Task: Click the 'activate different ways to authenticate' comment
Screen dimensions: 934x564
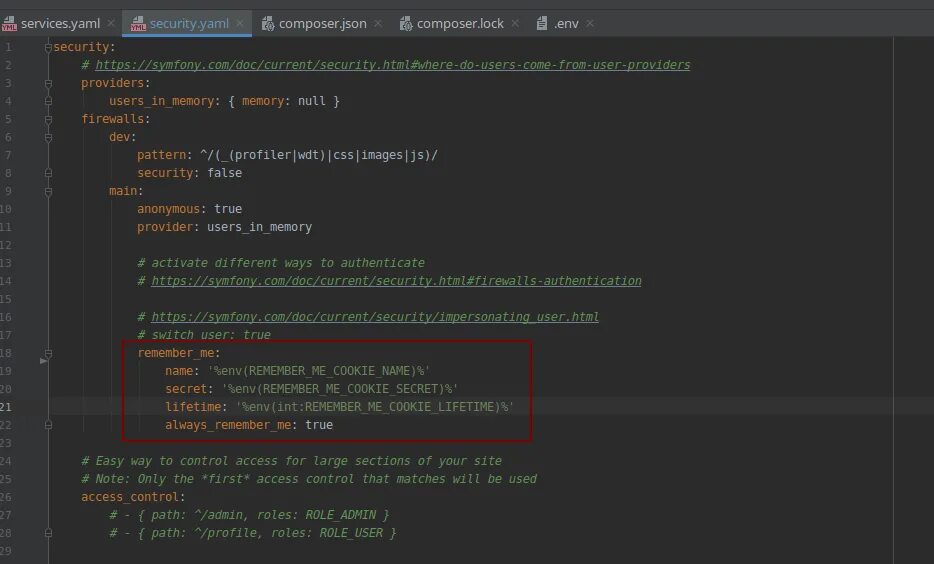Action: pos(281,263)
